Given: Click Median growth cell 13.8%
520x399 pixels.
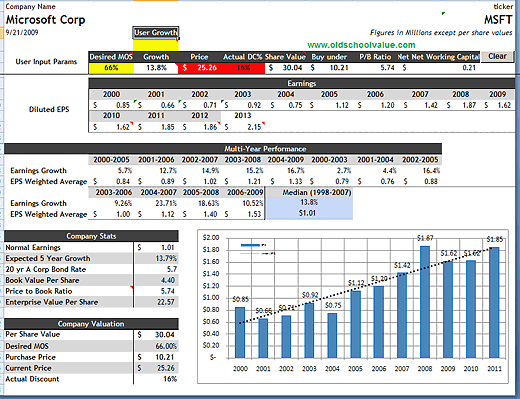Looking at the screenshot, I should click(x=309, y=202).
